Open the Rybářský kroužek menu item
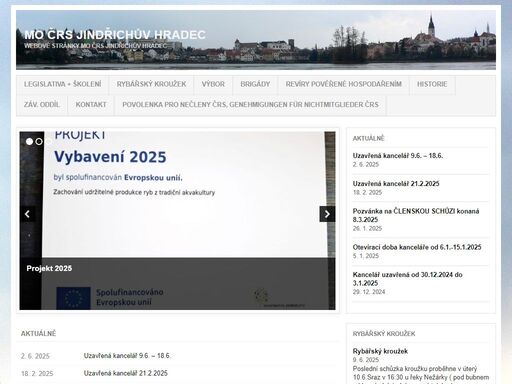 click(151, 84)
